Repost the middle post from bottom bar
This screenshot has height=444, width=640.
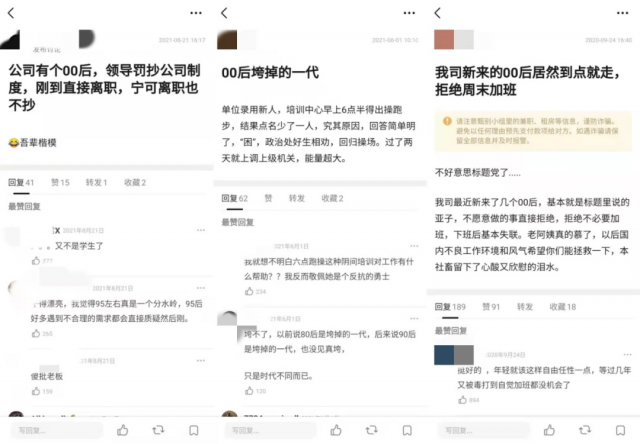point(371,430)
